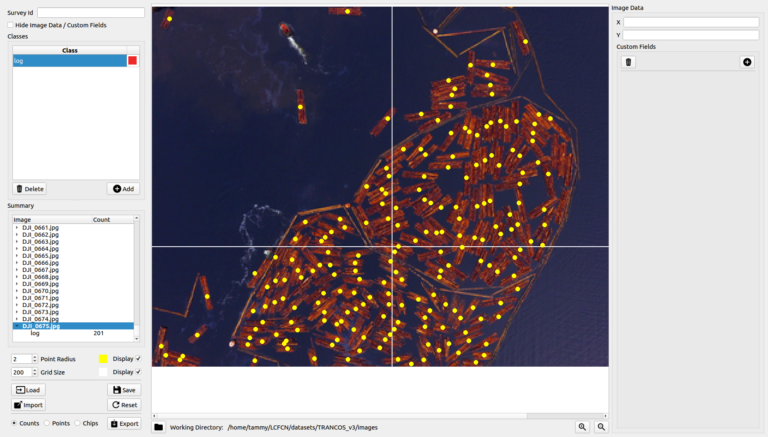This screenshot has width=768, height=437.
Task: Expand the DJI_0661.jpg summary item
Action: (x=17, y=228)
